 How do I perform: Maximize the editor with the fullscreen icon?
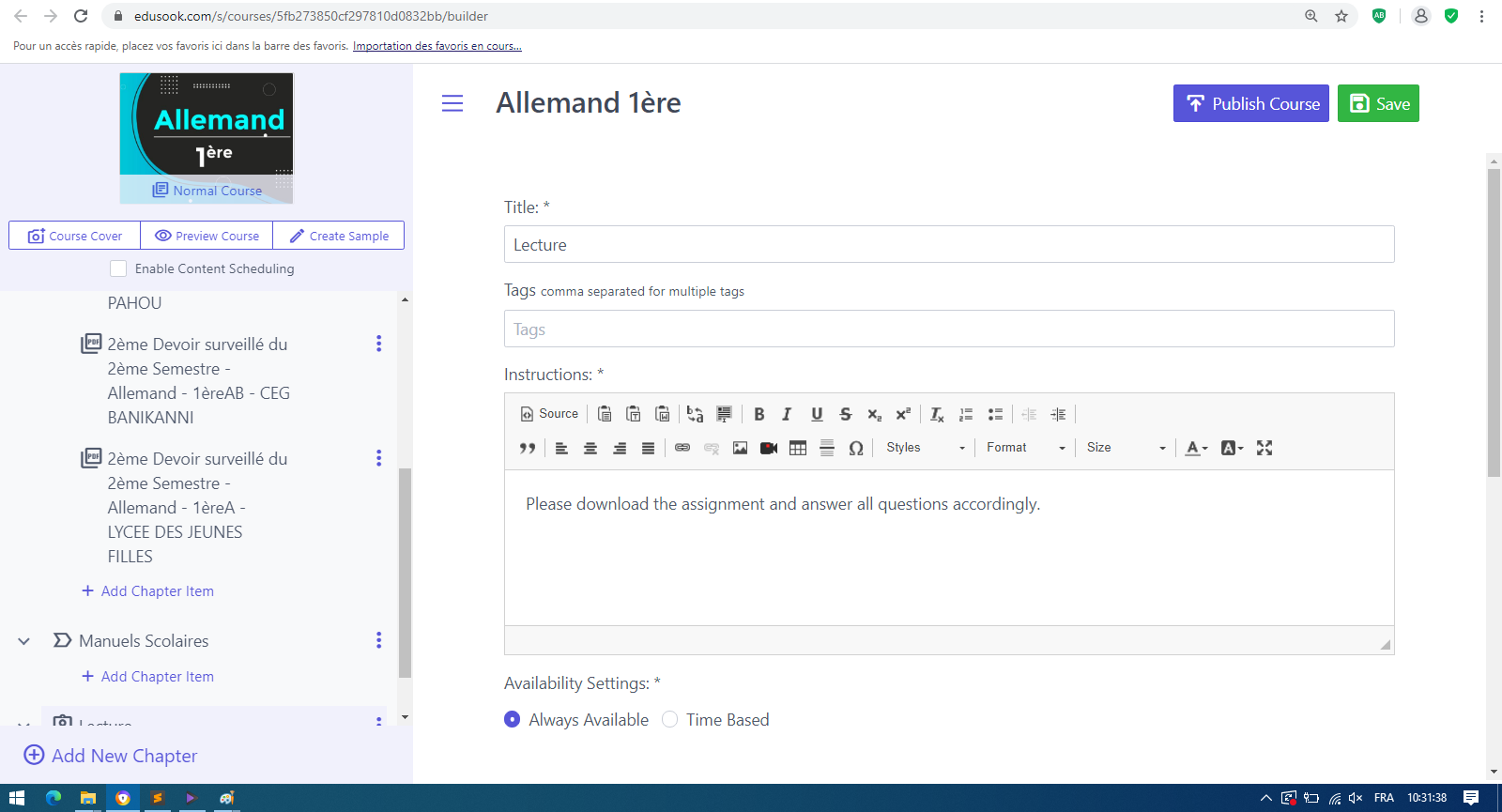tap(1264, 448)
